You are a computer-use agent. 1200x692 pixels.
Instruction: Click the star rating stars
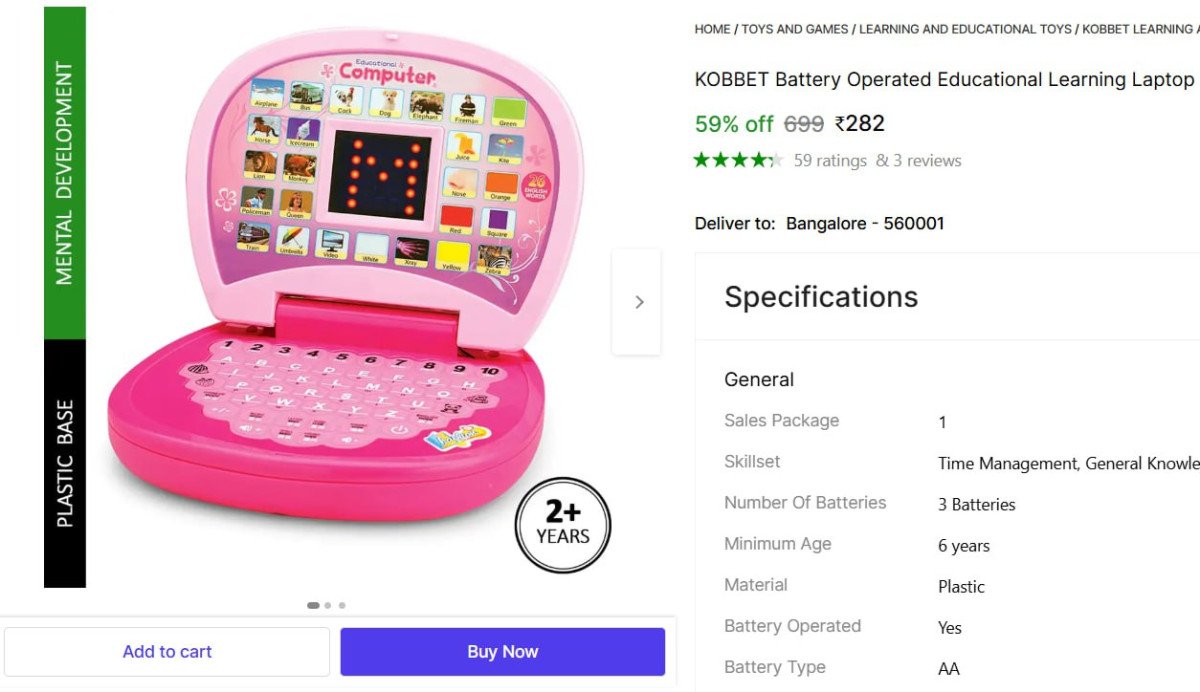click(738, 160)
